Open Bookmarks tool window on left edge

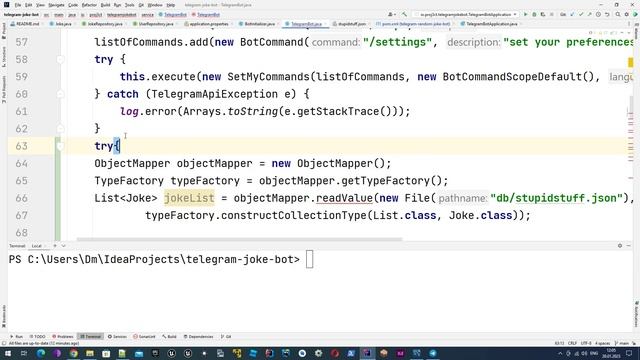[x=4, y=315]
